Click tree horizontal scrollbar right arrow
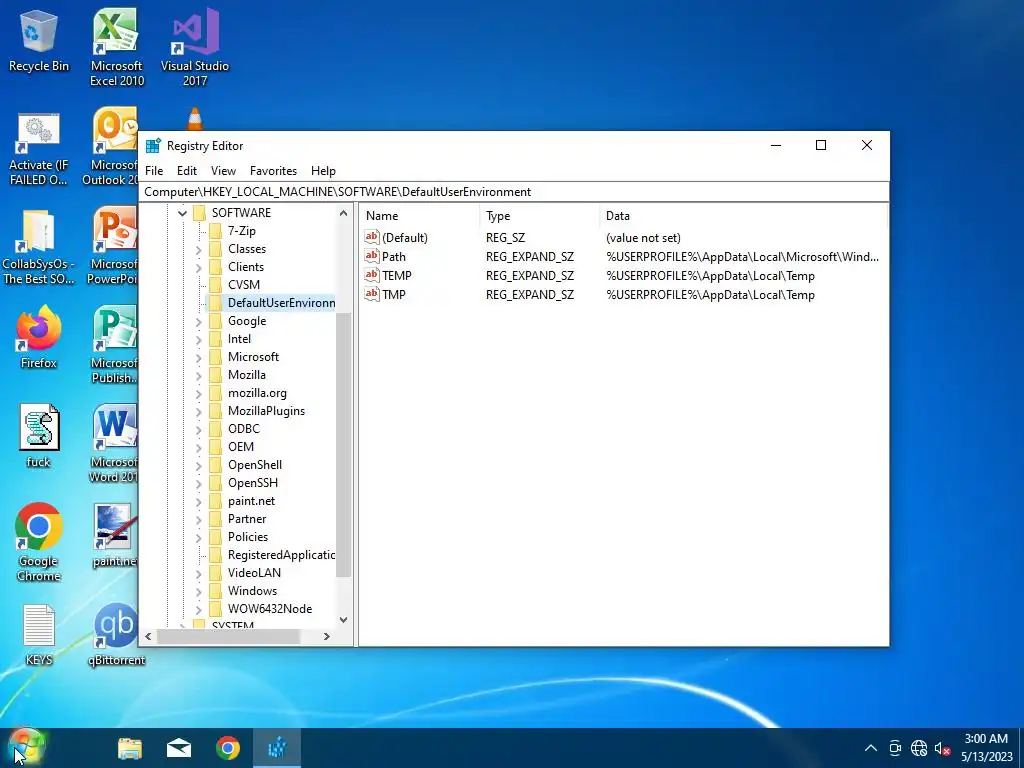1024x768 pixels. pos(327,636)
